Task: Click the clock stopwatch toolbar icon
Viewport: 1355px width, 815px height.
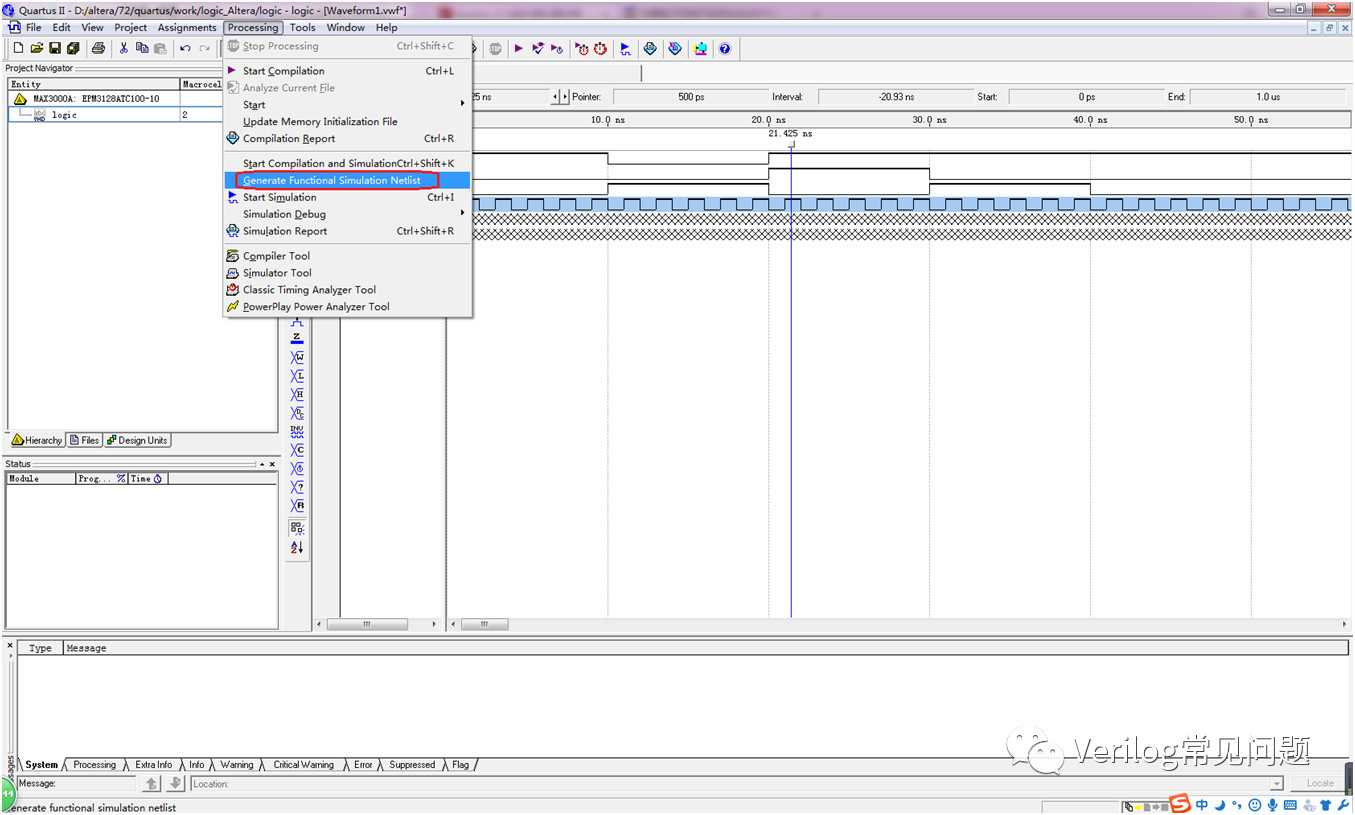Action: coord(600,48)
